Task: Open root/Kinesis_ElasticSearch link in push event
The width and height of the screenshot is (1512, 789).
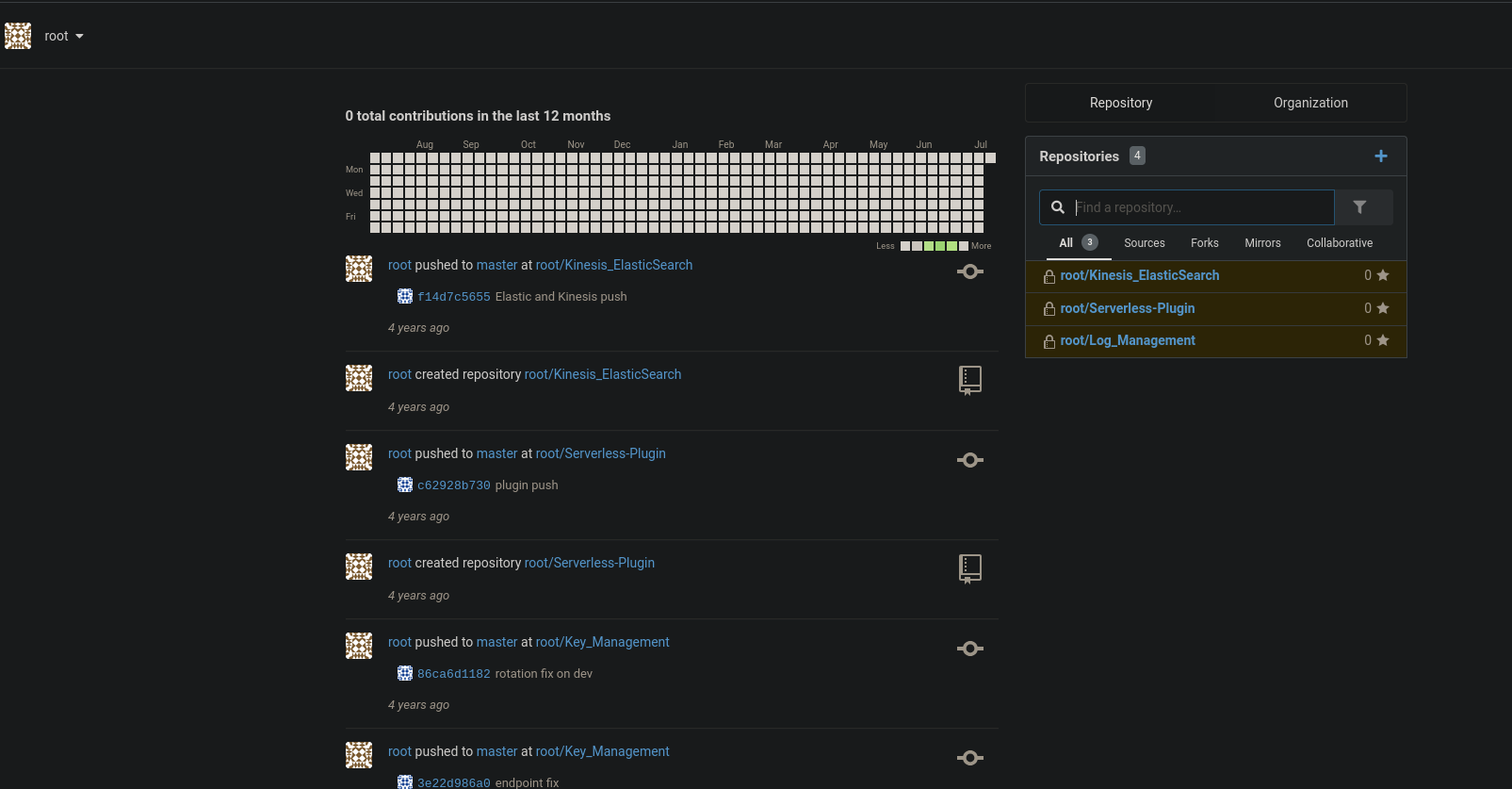Action: [x=614, y=265]
